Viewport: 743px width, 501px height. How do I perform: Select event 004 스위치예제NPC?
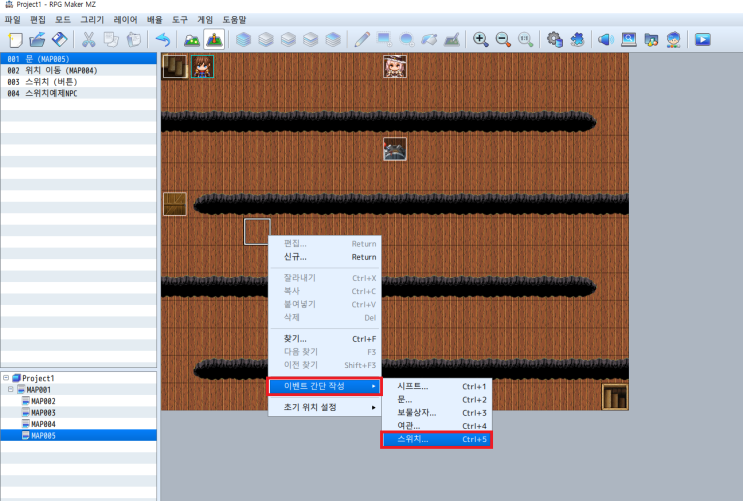(79, 93)
